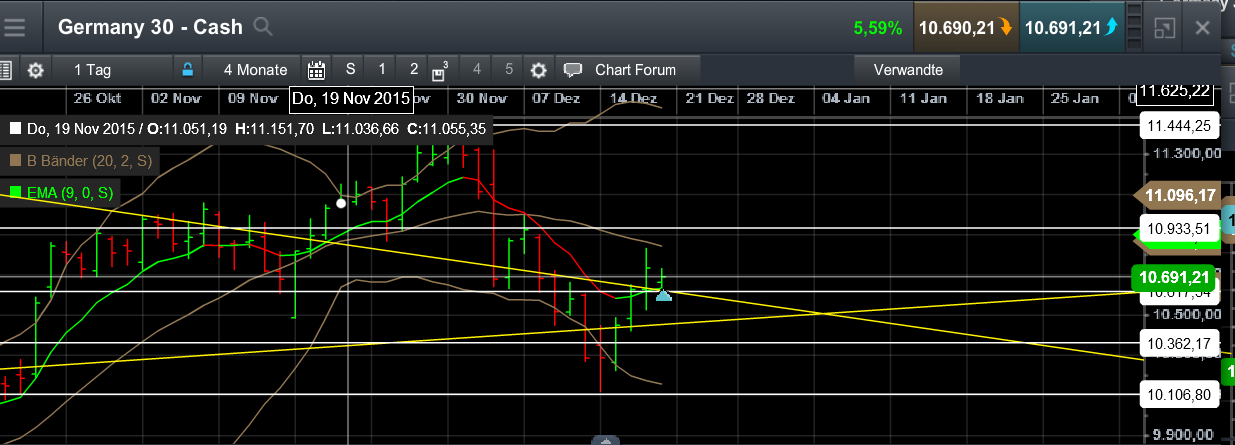1235x445 pixels.
Task: Select the 11.444,25 horizontal line price label
Action: [1180, 125]
